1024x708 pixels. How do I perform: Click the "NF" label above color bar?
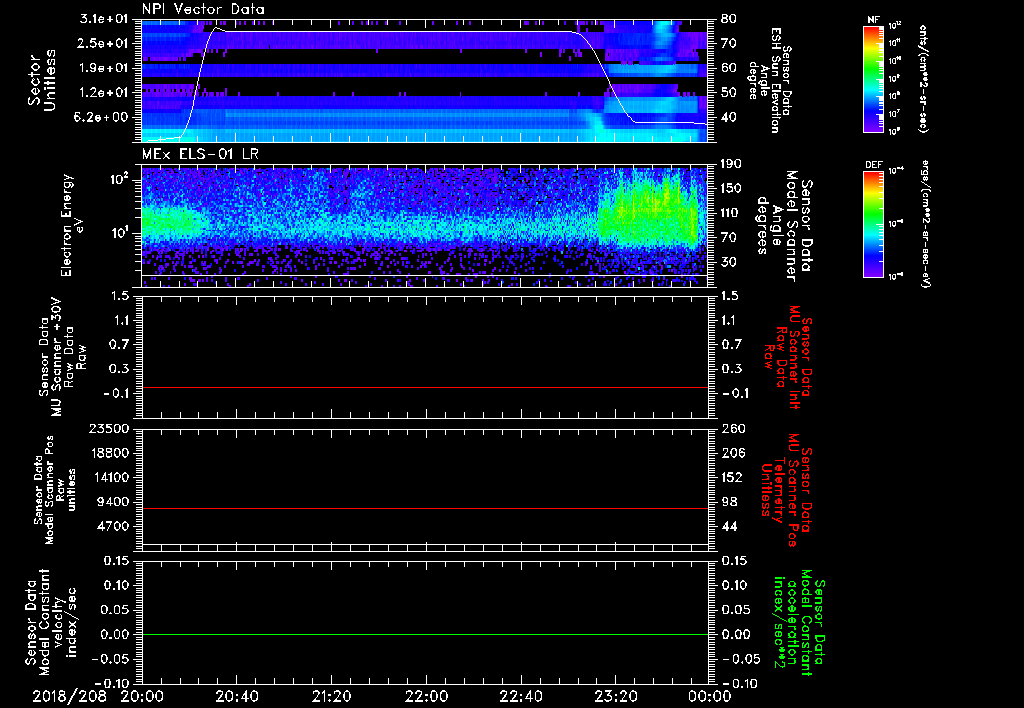[x=873, y=20]
